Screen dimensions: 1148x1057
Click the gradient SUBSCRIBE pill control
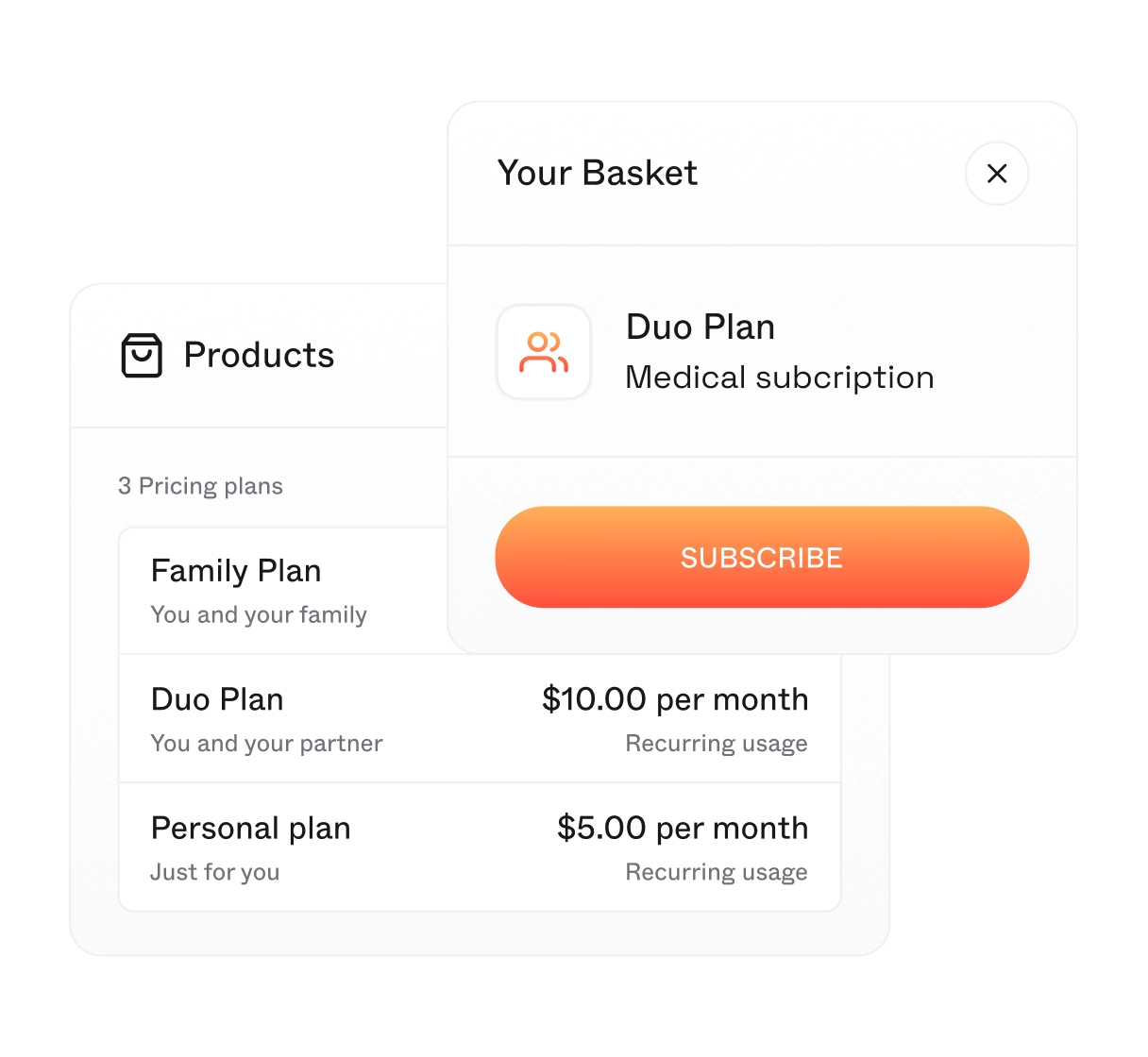tap(761, 557)
